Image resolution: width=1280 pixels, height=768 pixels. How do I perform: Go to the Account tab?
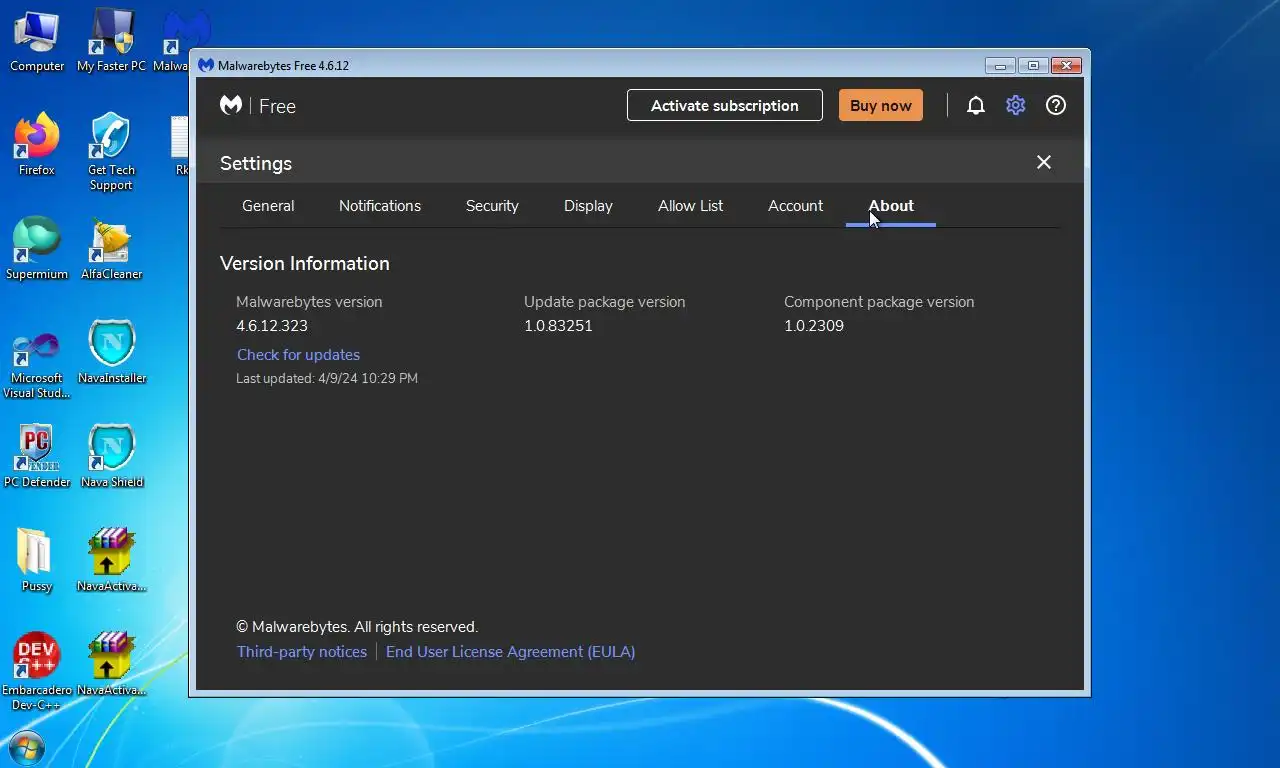(795, 206)
